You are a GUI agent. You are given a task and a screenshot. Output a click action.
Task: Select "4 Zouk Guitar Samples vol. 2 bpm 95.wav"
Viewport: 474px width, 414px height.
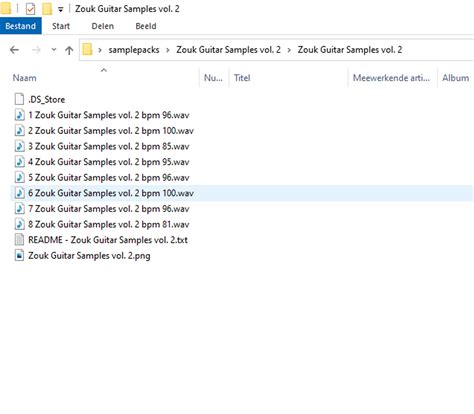(x=109, y=162)
